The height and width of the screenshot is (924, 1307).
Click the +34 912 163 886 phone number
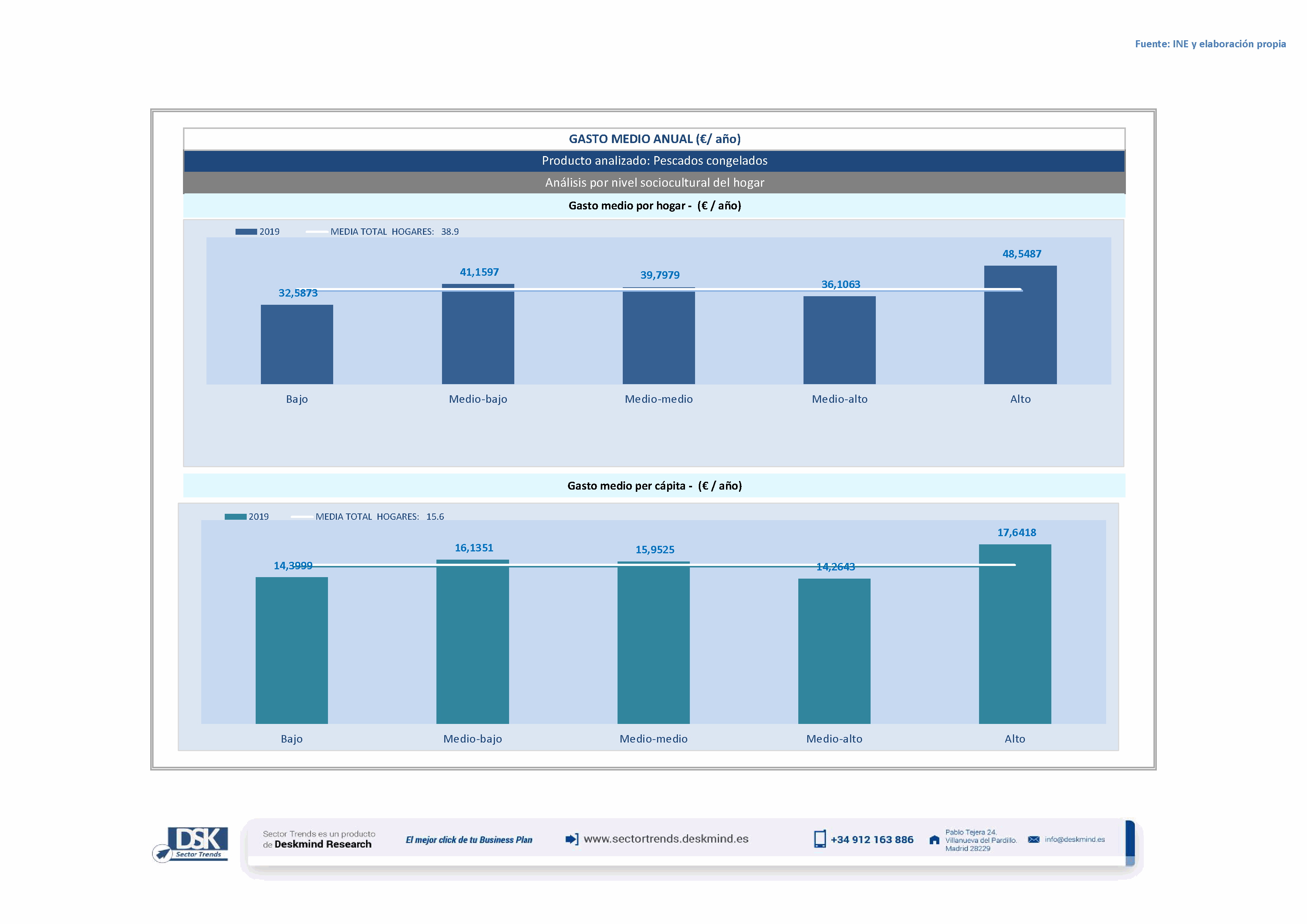pyautogui.click(x=872, y=839)
